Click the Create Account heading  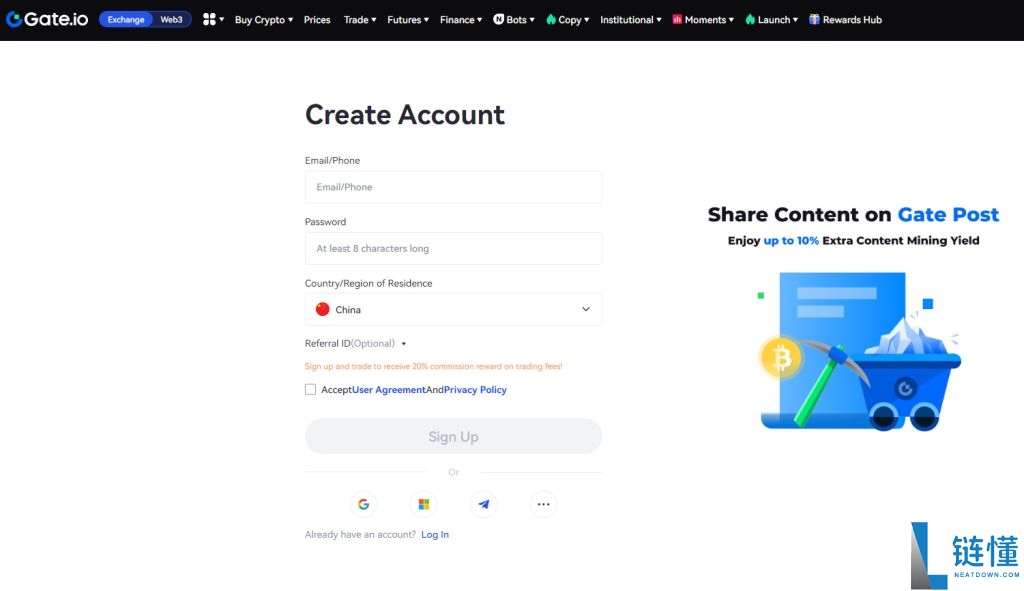point(405,115)
